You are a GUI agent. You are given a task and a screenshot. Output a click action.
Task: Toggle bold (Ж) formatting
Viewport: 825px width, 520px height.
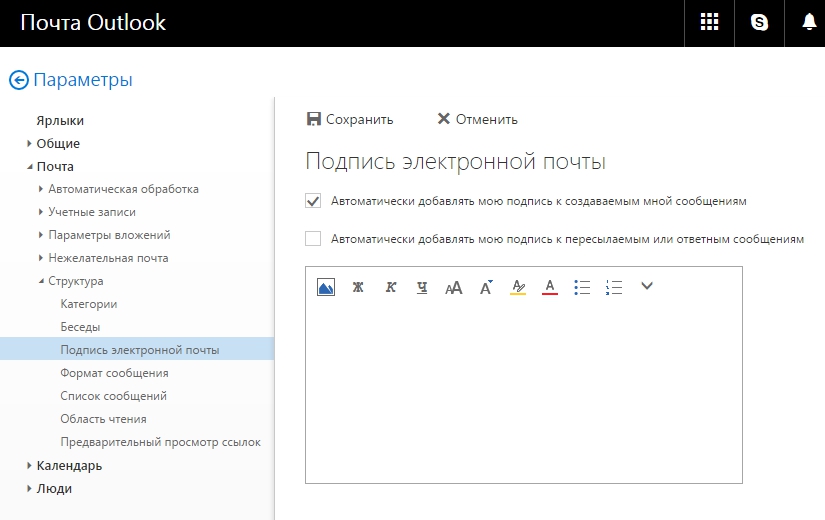coord(358,287)
